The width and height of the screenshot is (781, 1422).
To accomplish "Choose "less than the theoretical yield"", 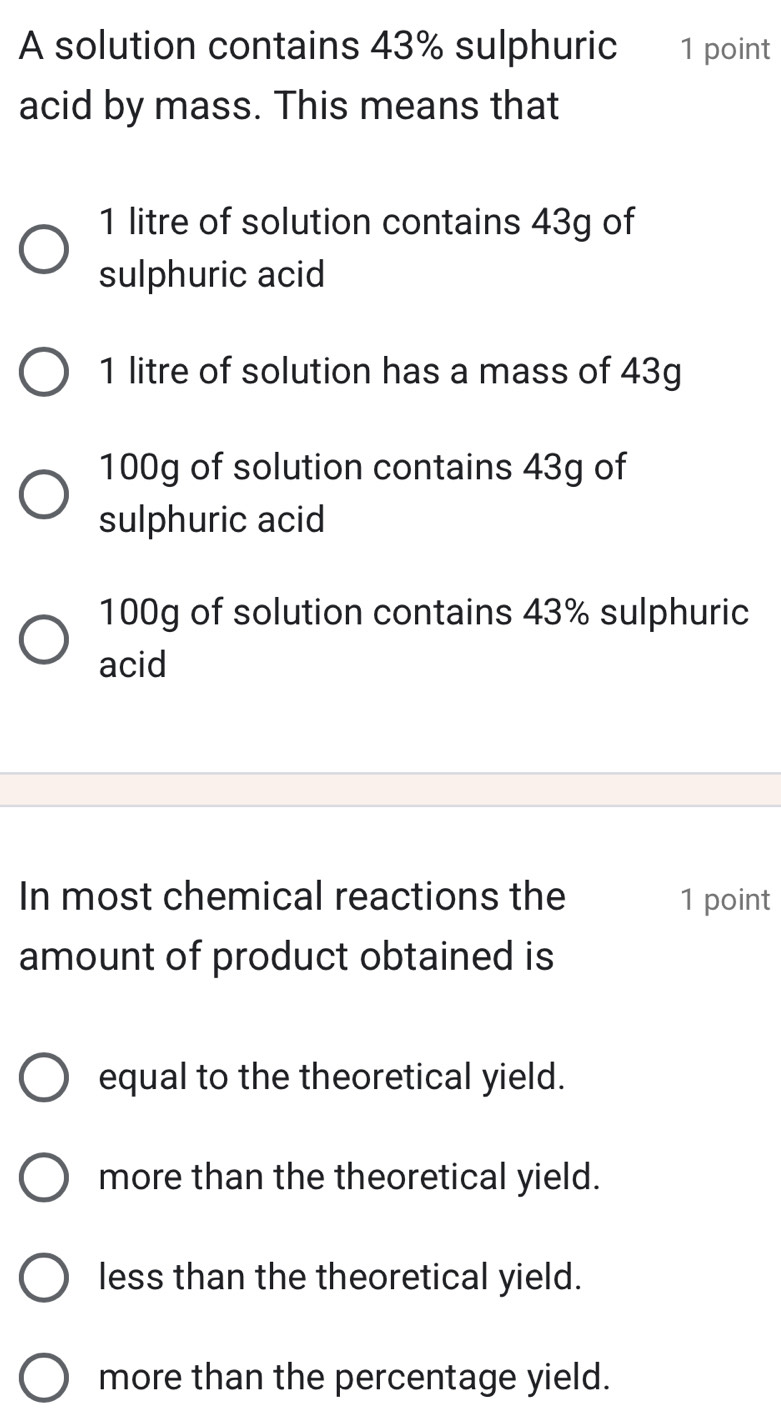I will pyautogui.click(x=43, y=1278).
